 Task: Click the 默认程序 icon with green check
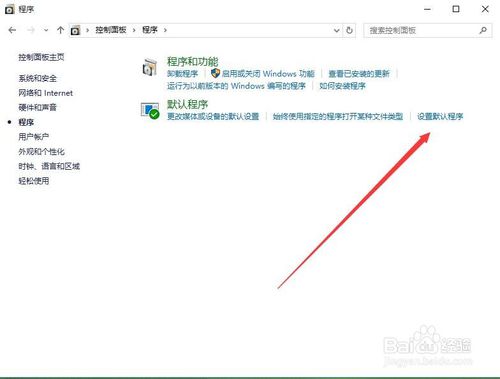(150, 110)
